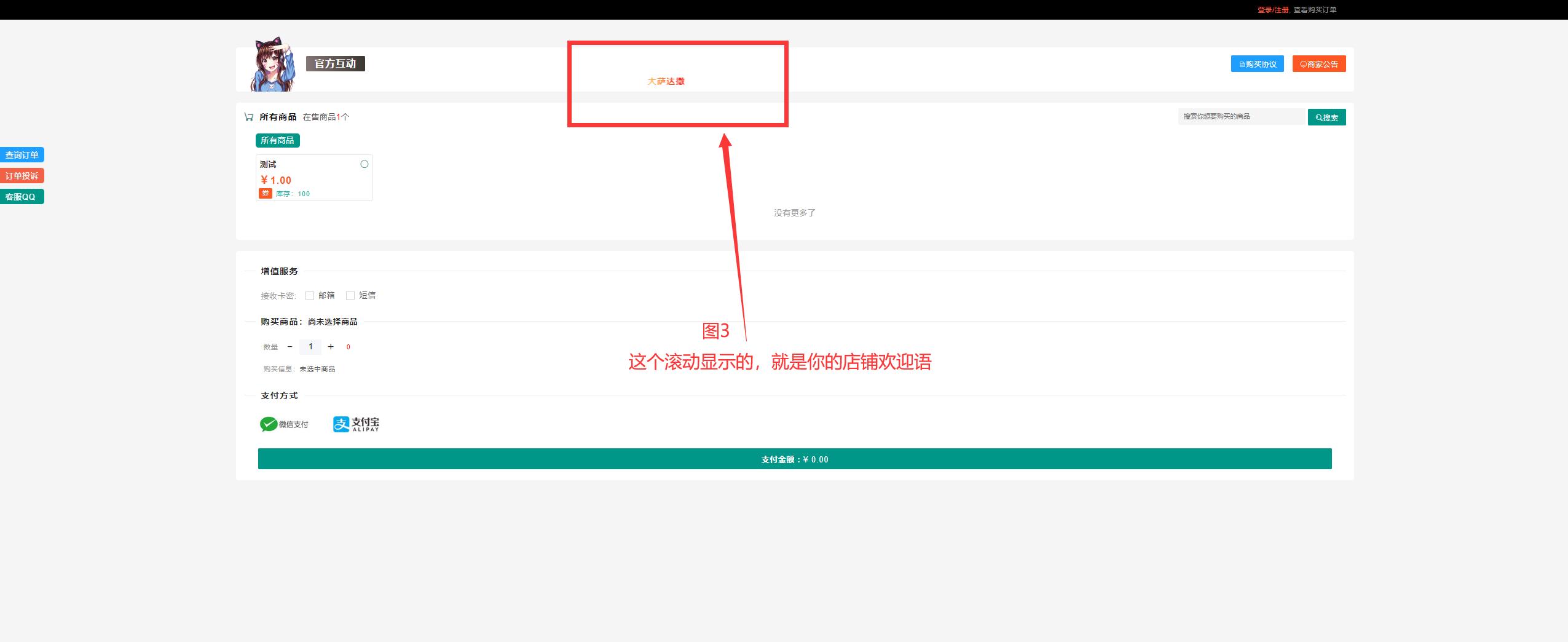Click the 搜索 search button
Image resolution: width=1568 pixels, height=642 pixels.
click(x=1326, y=117)
